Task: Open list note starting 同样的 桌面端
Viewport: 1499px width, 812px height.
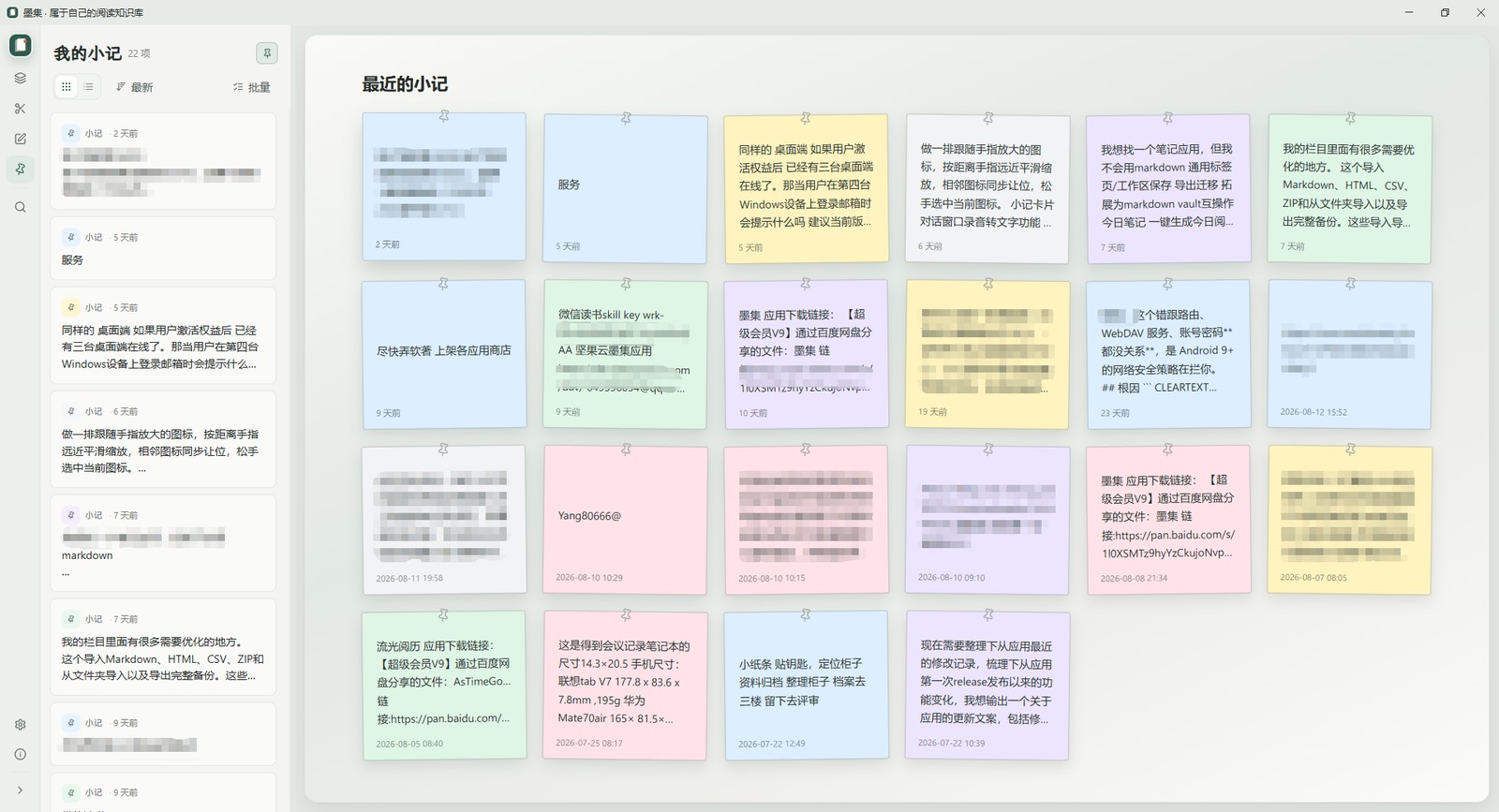Action: 163,335
